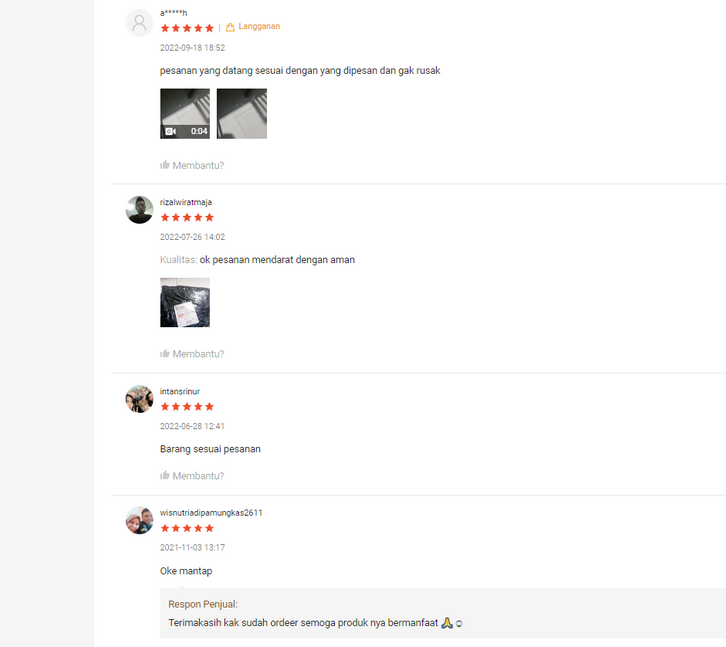This screenshot has height=647, width=726.
Task: Open the default avatar of a*****h
Action: 139,23
